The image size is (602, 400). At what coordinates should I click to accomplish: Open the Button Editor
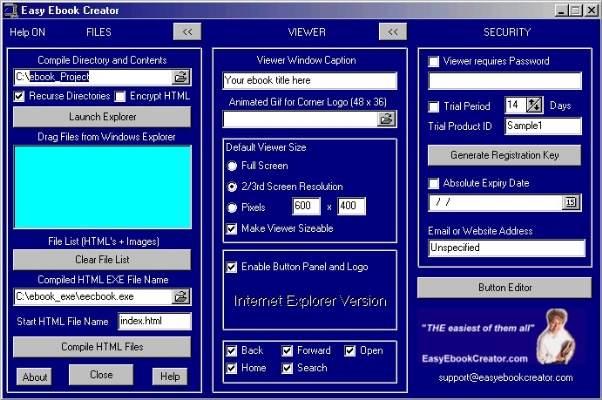click(504, 287)
